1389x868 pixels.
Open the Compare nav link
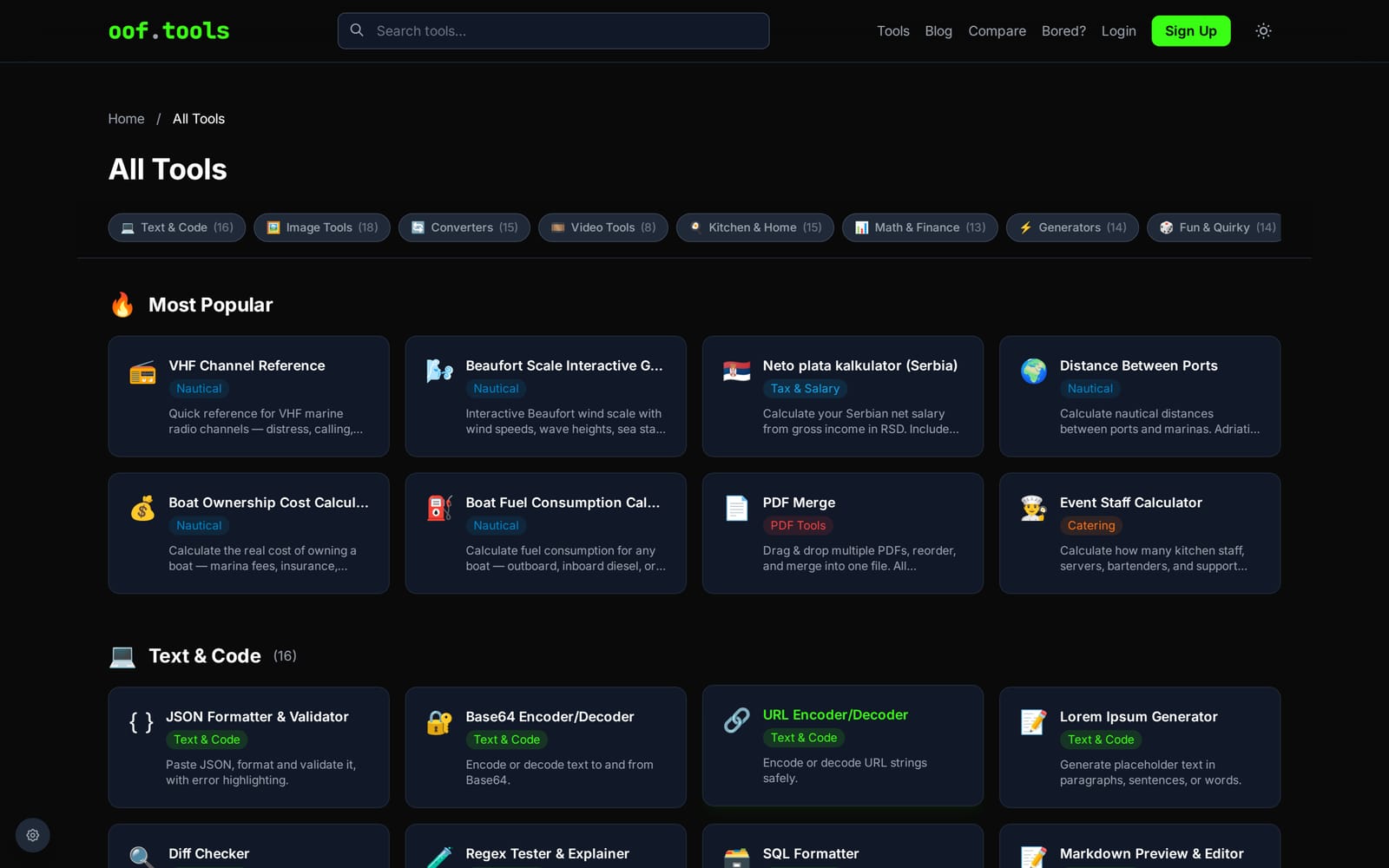[997, 31]
